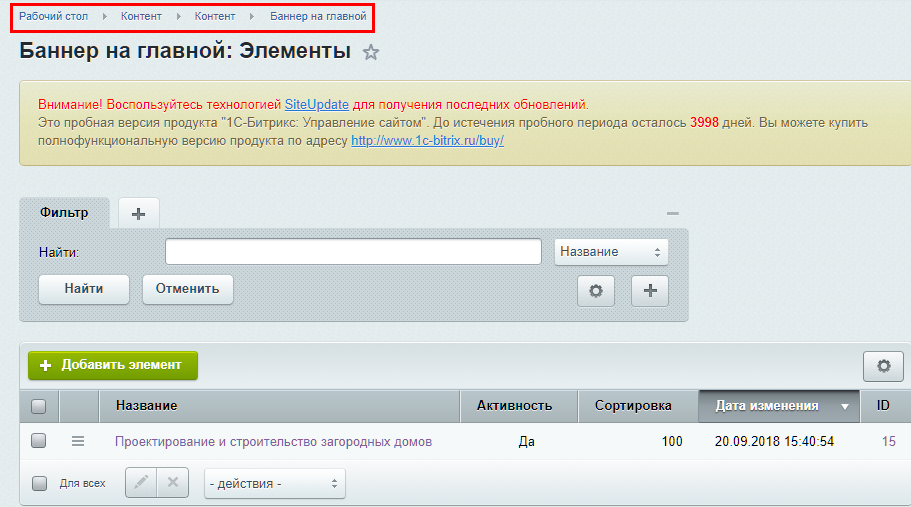Add new filter tab with plus
911x507 pixels.
[x=138, y=213]
